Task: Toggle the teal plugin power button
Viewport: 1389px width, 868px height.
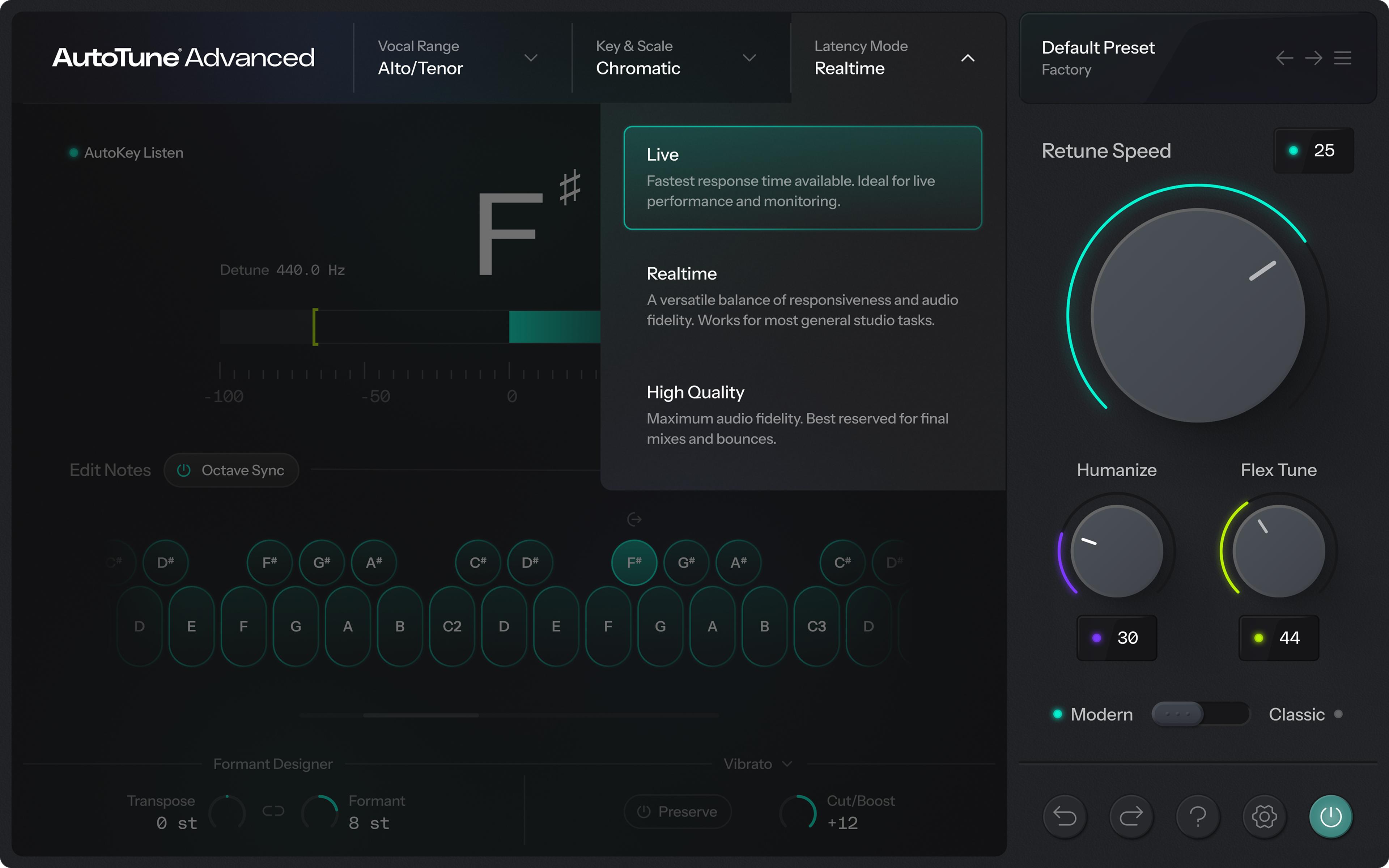Action: click(x=1330, y=816)
